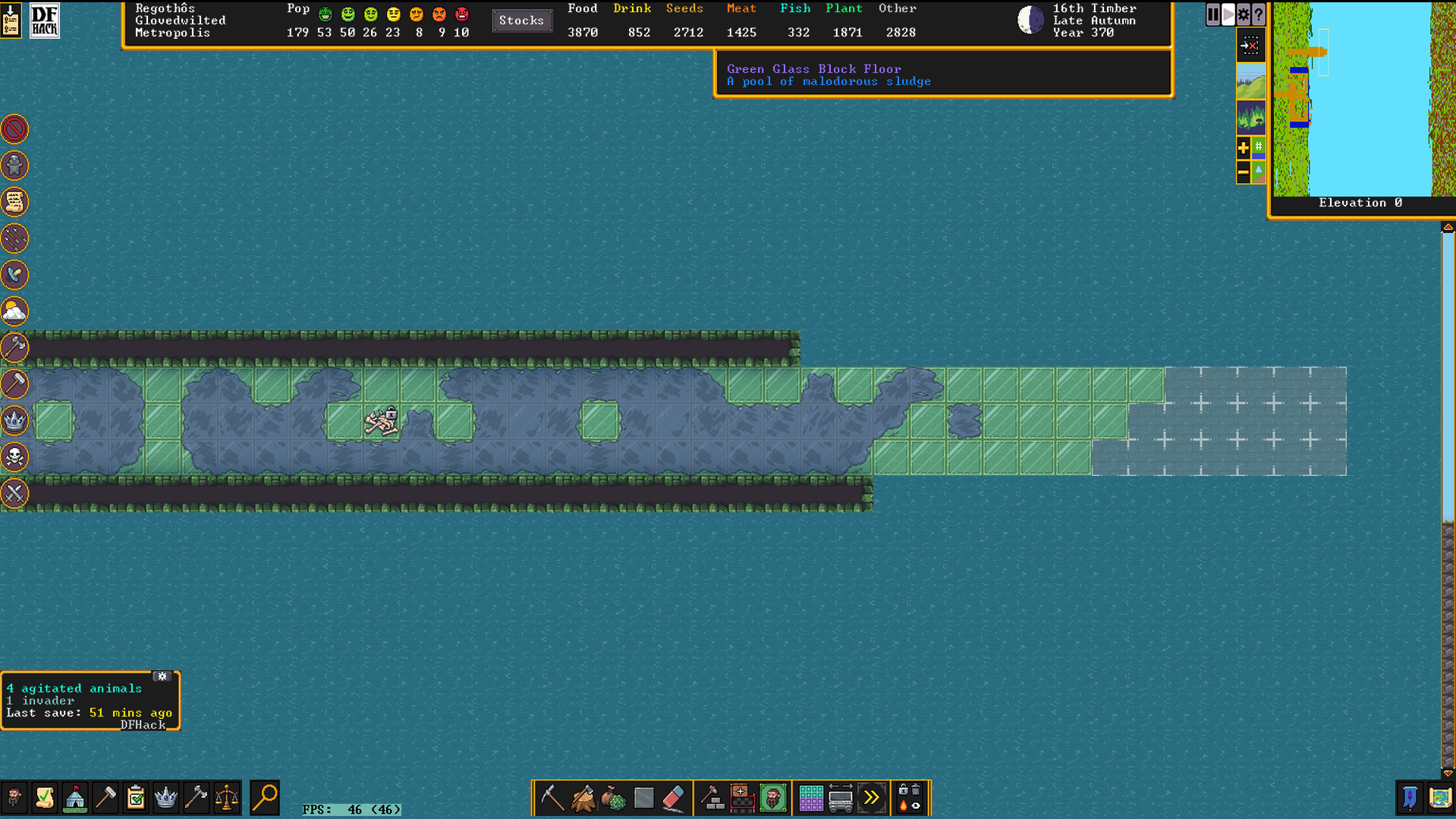Click the minimap overview panel

click(x=1363, y=99)
